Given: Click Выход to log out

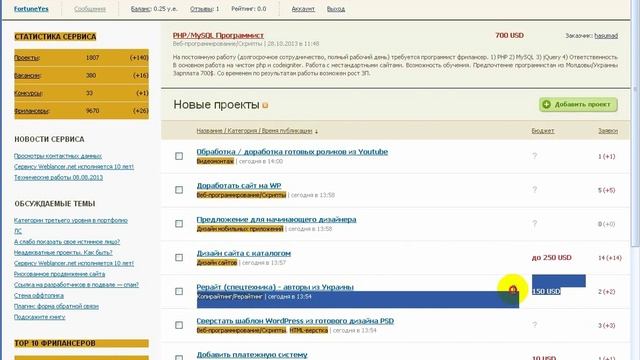Looking at the screenshot, I should tap(336, 9).
